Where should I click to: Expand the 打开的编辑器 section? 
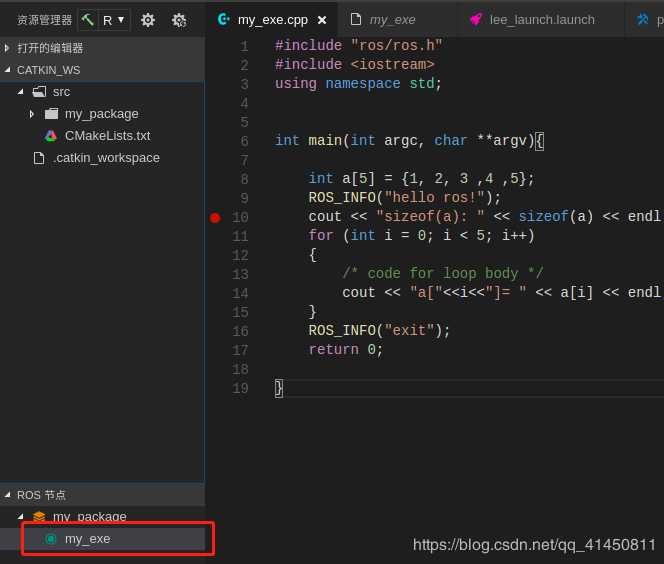coord(103,48)
